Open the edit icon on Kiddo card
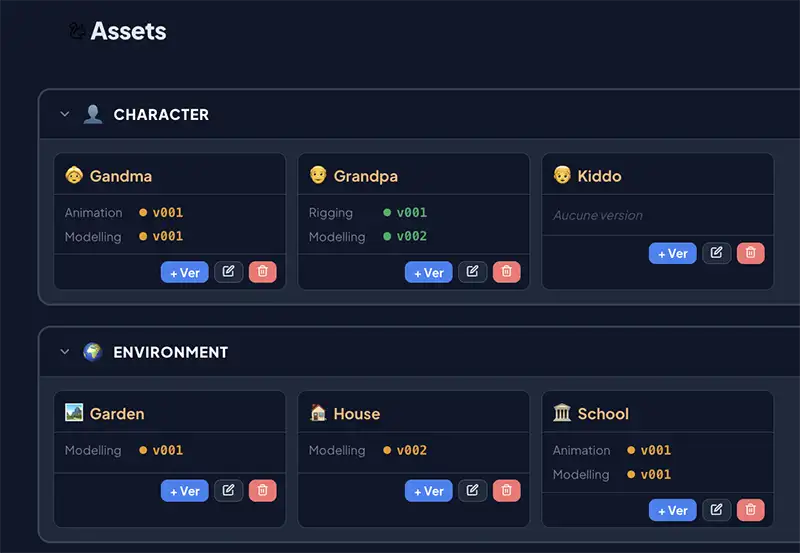 pyautogui.click(x=717, y=253)
